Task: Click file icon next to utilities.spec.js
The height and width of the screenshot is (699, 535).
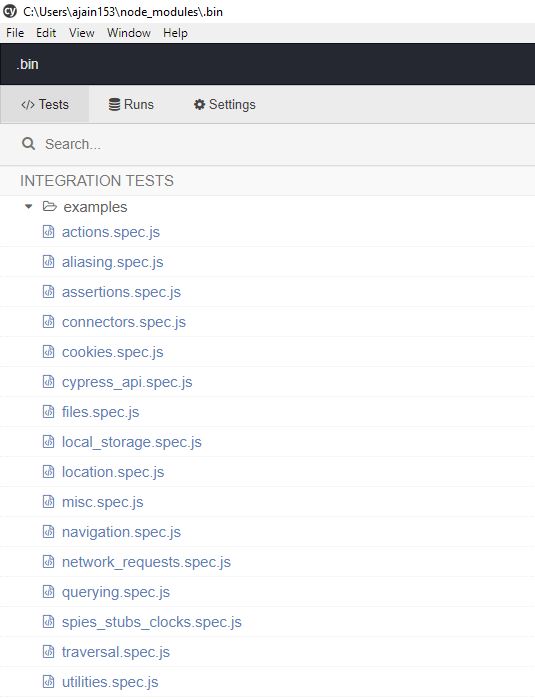Action: 49,681
